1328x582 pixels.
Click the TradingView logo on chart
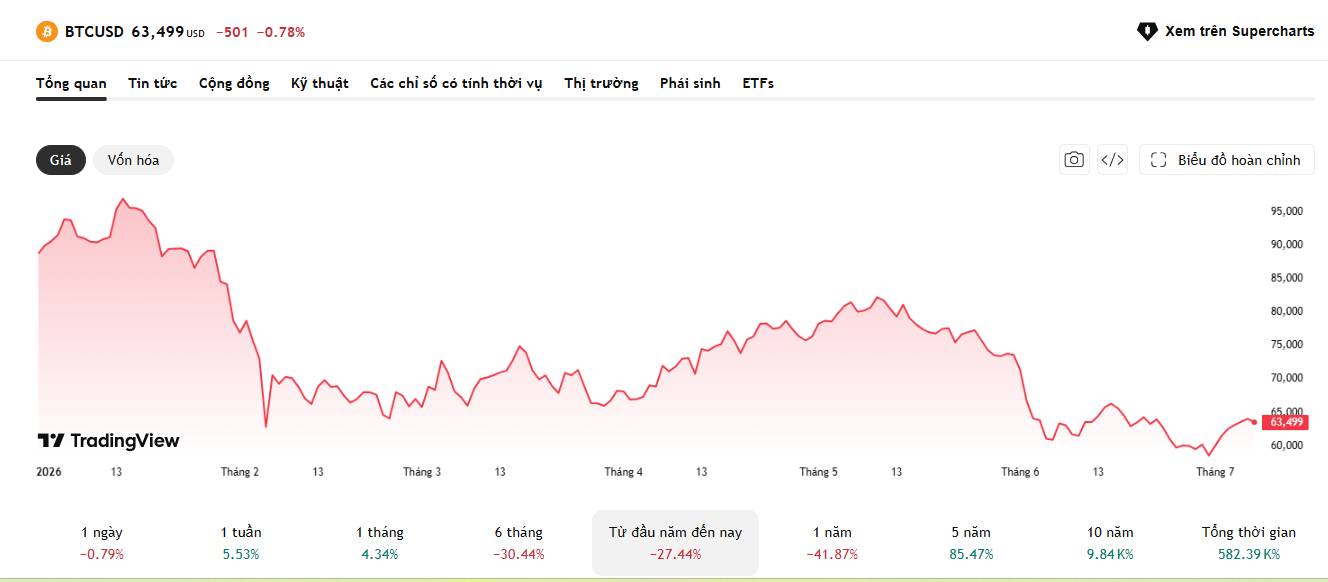[108, 441]
